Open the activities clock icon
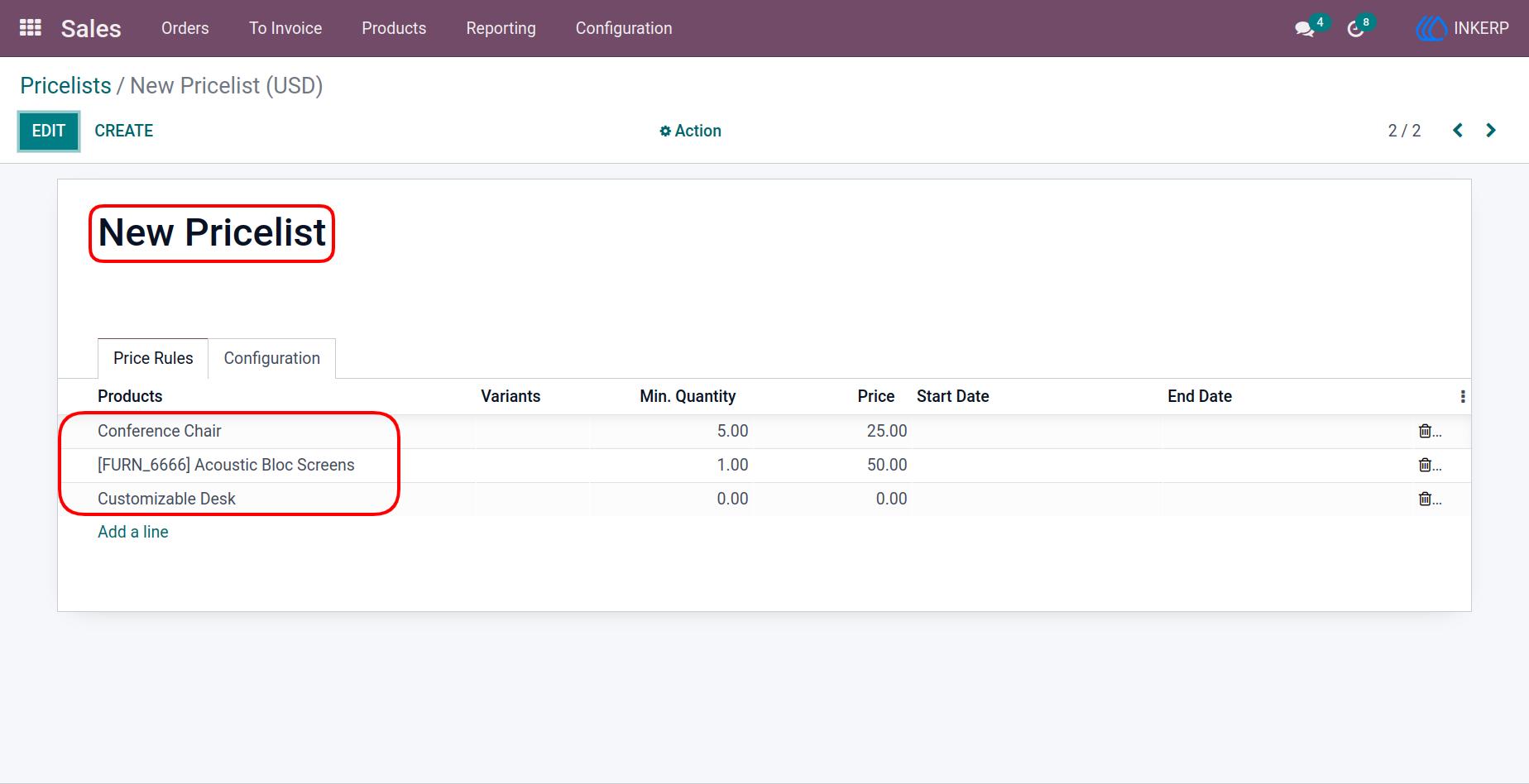Viewport: 1529px width, 784px height. click(x=1355, y=29)
